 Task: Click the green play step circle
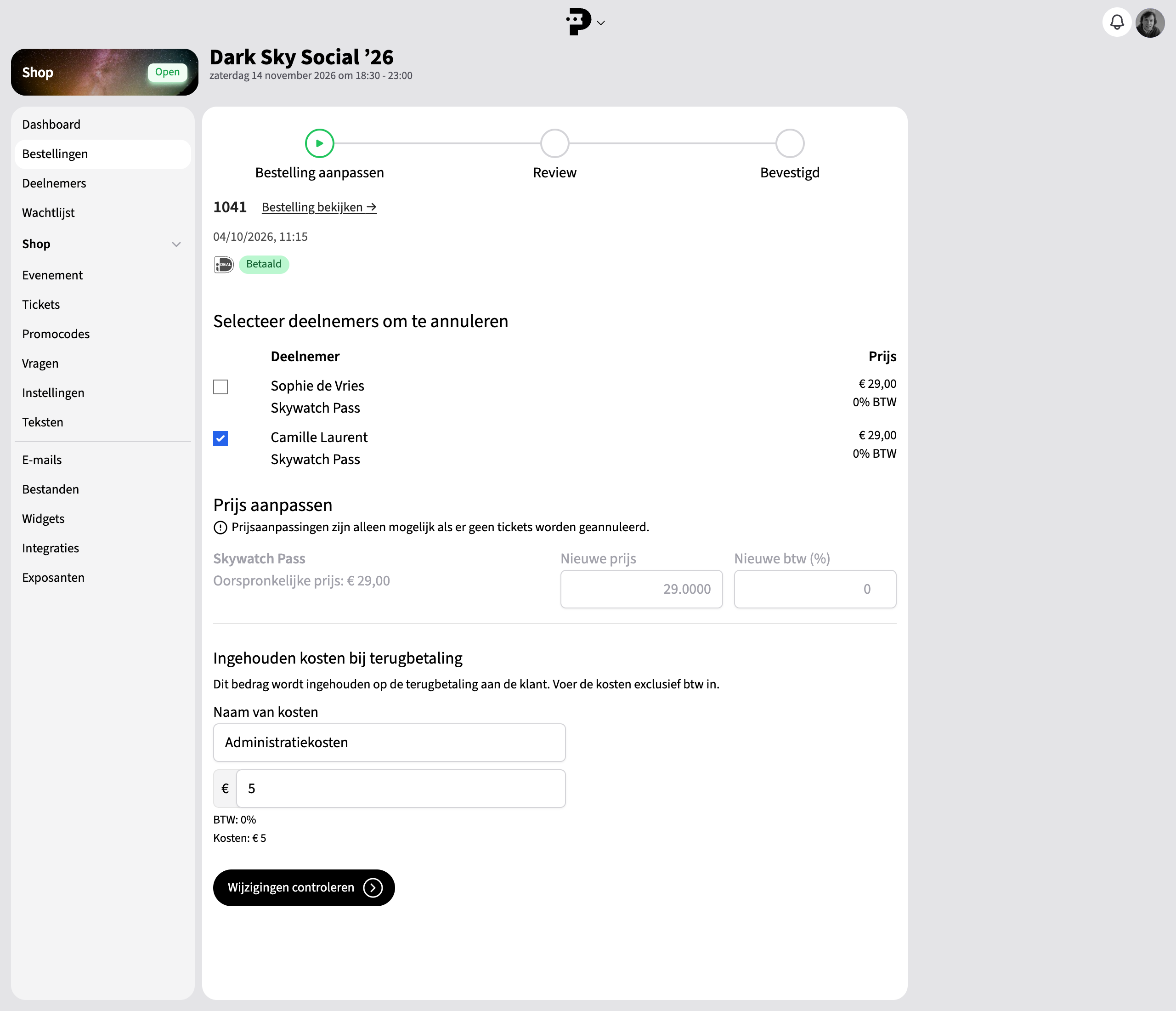320,144
